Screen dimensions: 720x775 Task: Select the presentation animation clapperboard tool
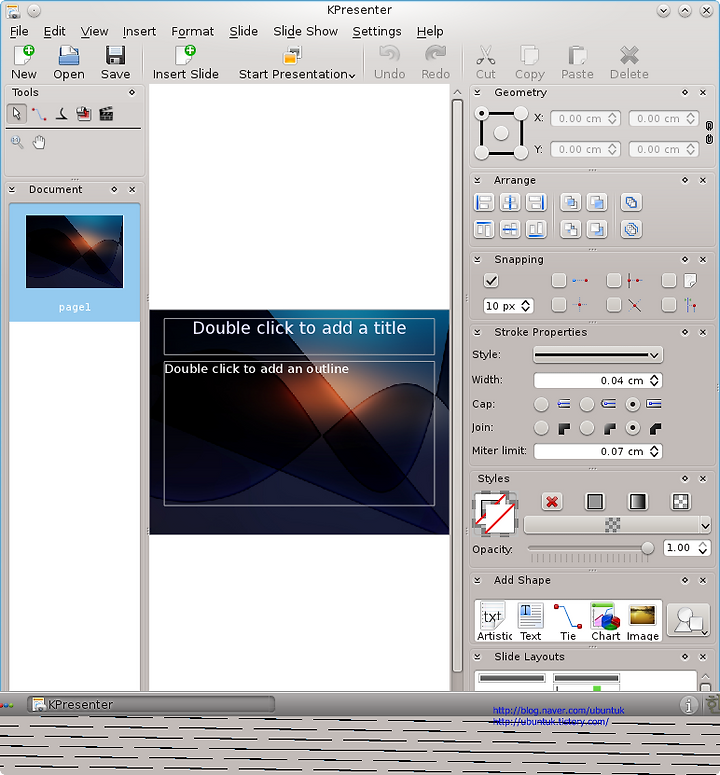point(106,114)
